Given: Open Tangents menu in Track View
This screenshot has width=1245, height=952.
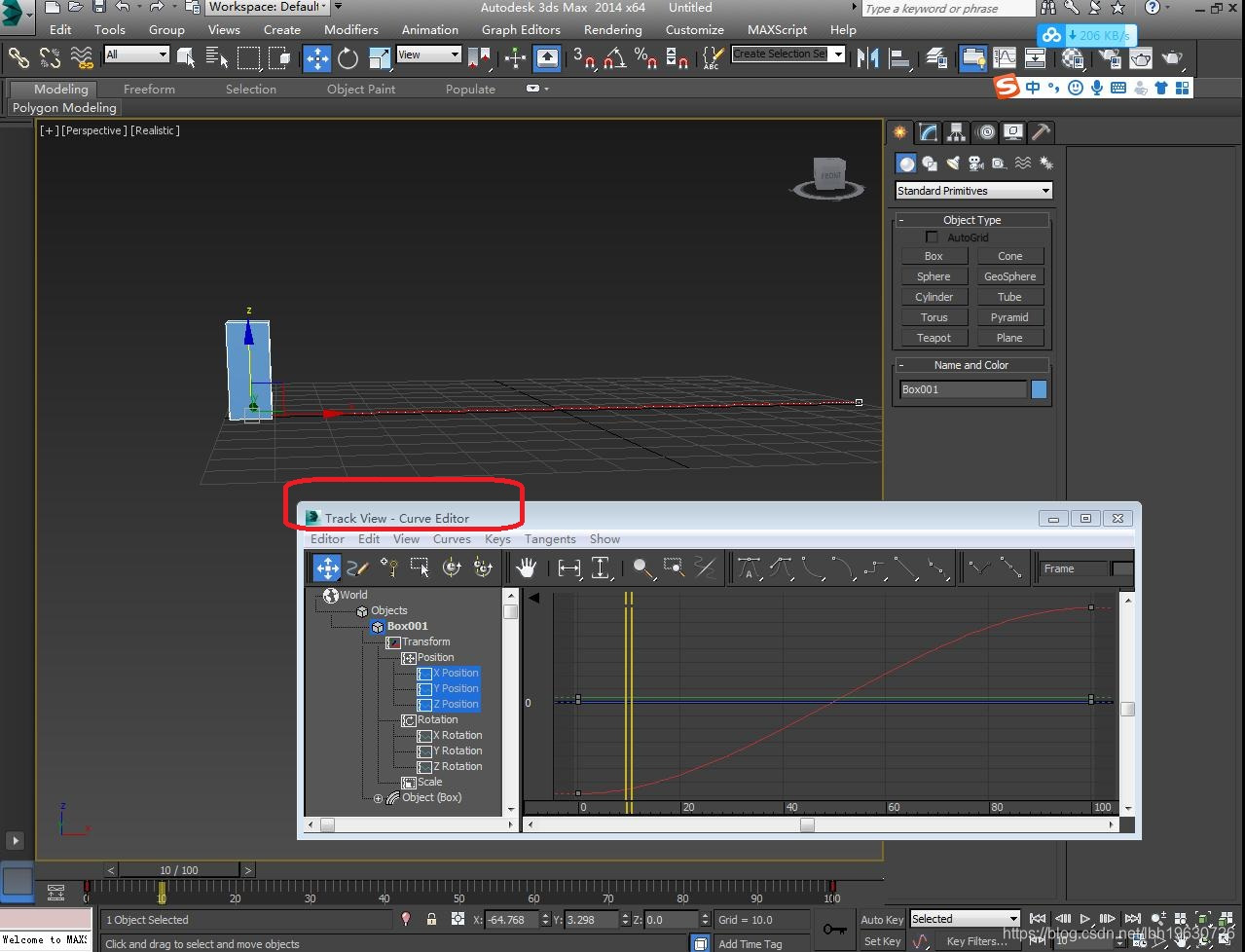Looking at the screenshot, I should [x=550, y=539].
